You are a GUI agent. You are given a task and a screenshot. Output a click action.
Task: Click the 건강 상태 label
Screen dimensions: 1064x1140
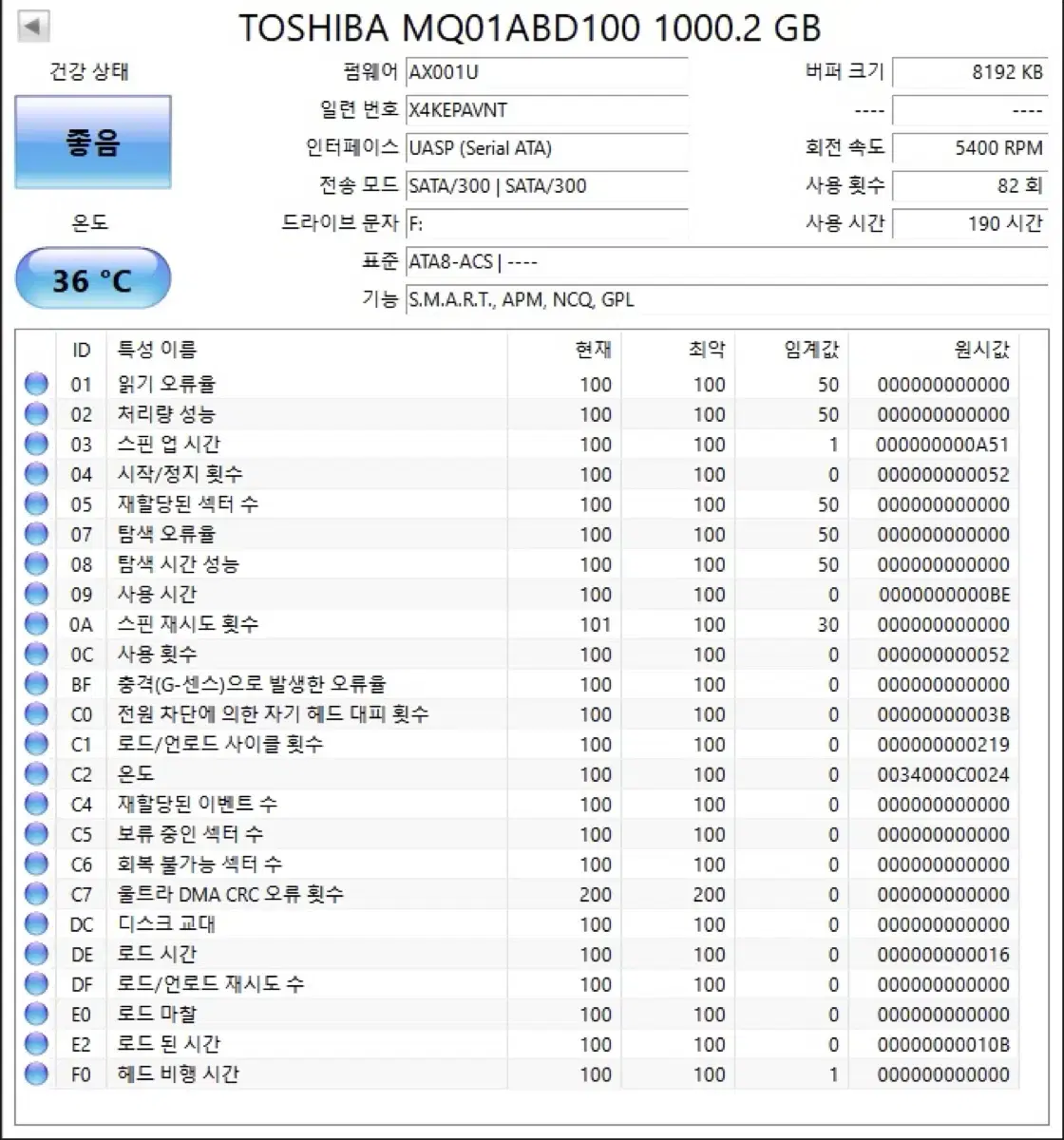tap(89, 72)
